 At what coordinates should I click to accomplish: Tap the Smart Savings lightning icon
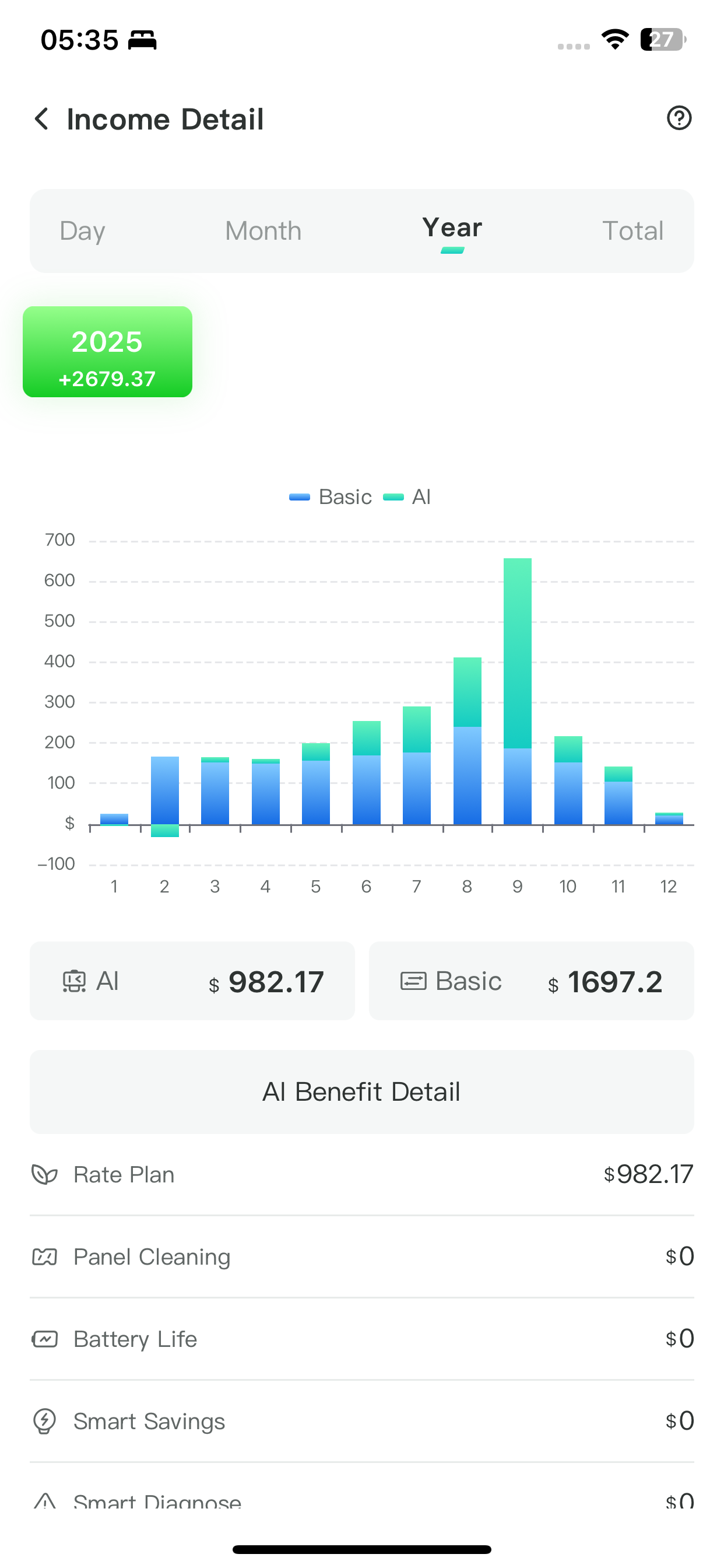tap(44, 1420)
